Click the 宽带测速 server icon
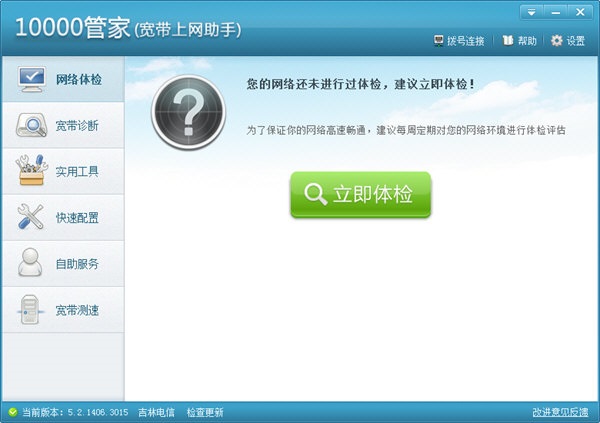Image resolution: width=600 pixels, height=423 pixels. (30, 309)
